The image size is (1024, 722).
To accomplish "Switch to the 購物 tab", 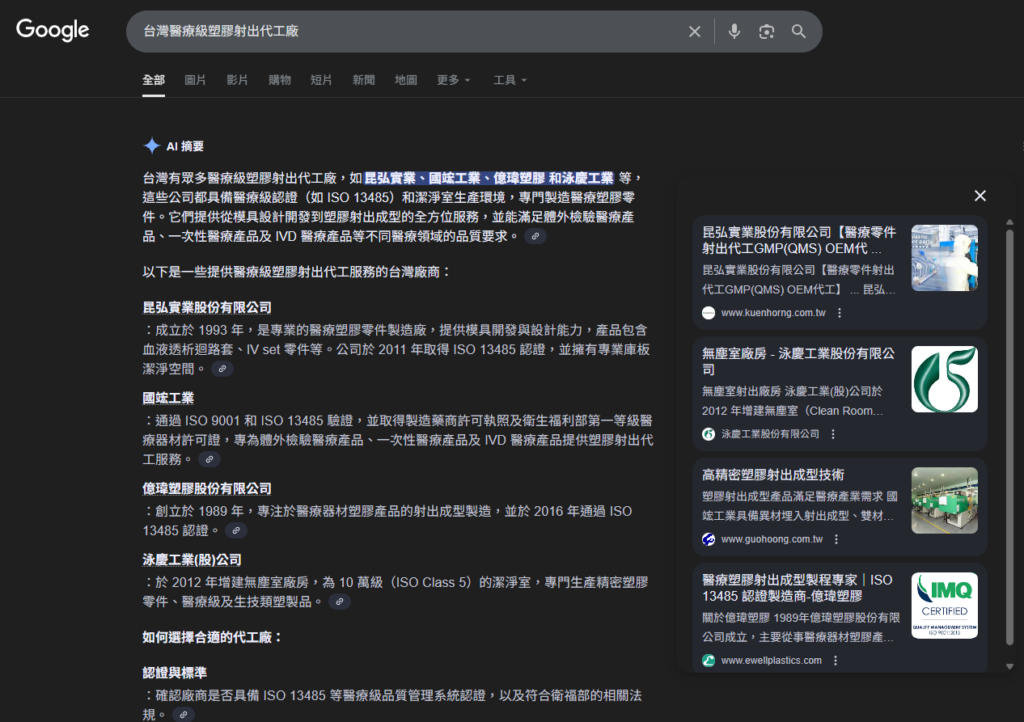I will coord(280,80).
